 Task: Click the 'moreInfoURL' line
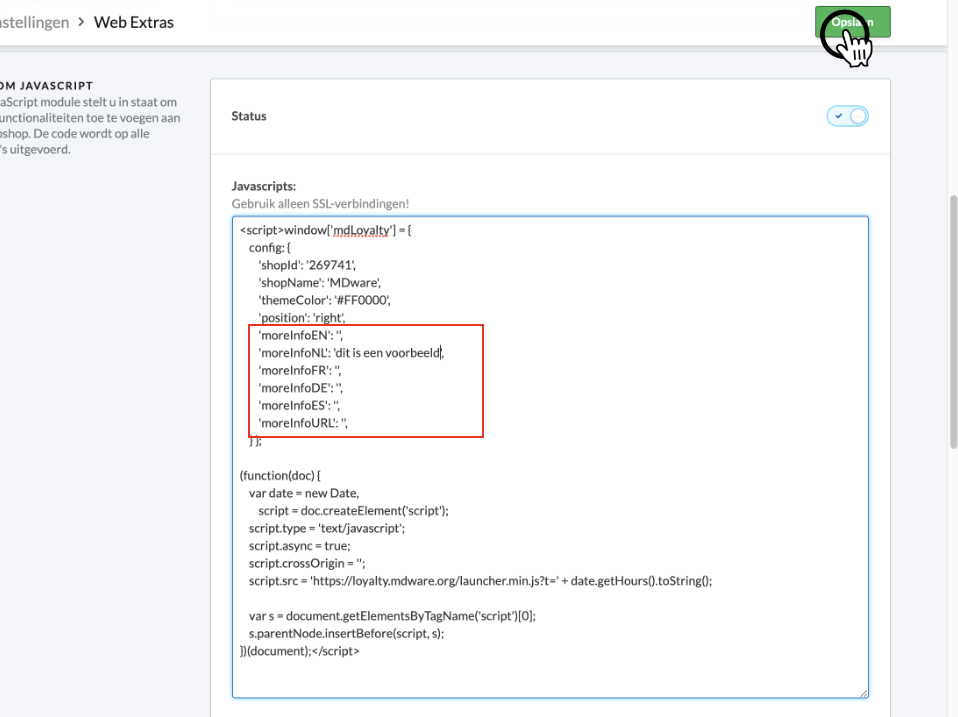[302, 423]
